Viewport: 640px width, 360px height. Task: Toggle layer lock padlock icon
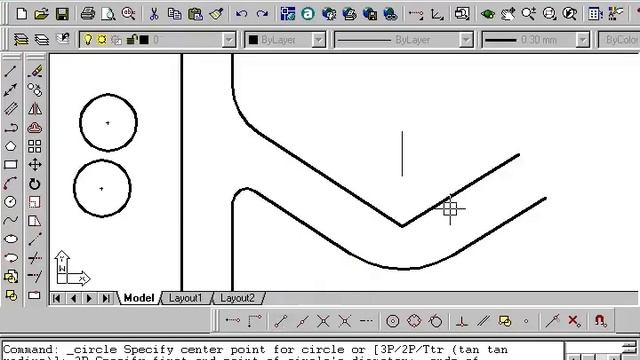(x=131, y=40)
